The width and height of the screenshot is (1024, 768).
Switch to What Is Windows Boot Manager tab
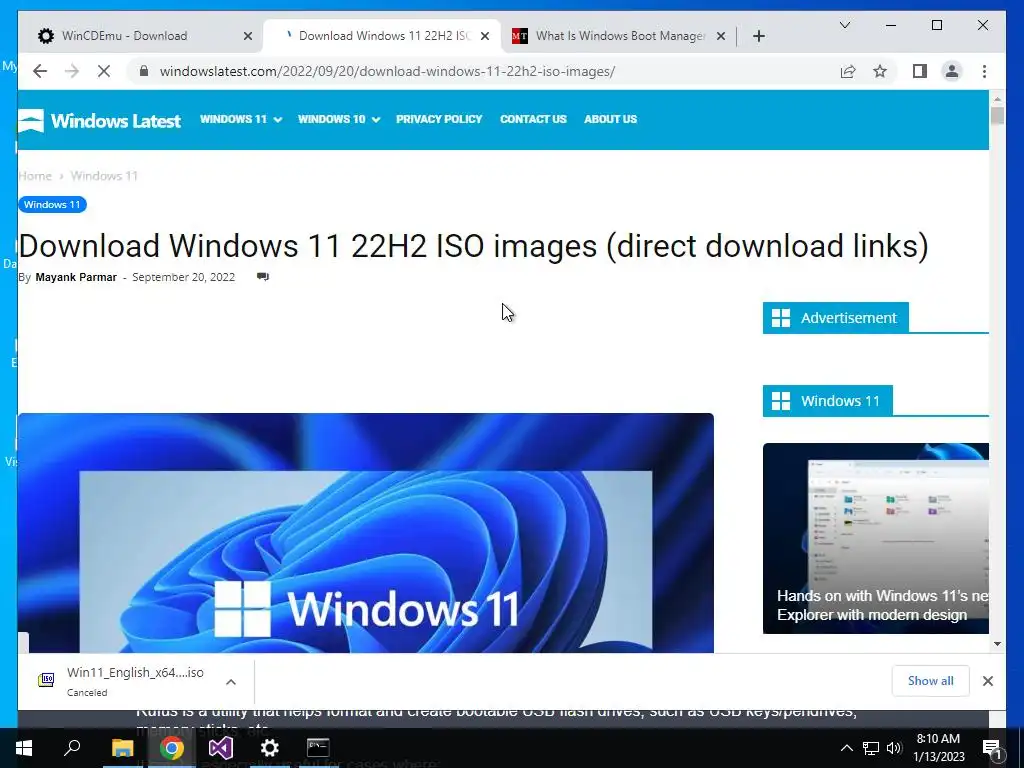(x=619, y=36)
